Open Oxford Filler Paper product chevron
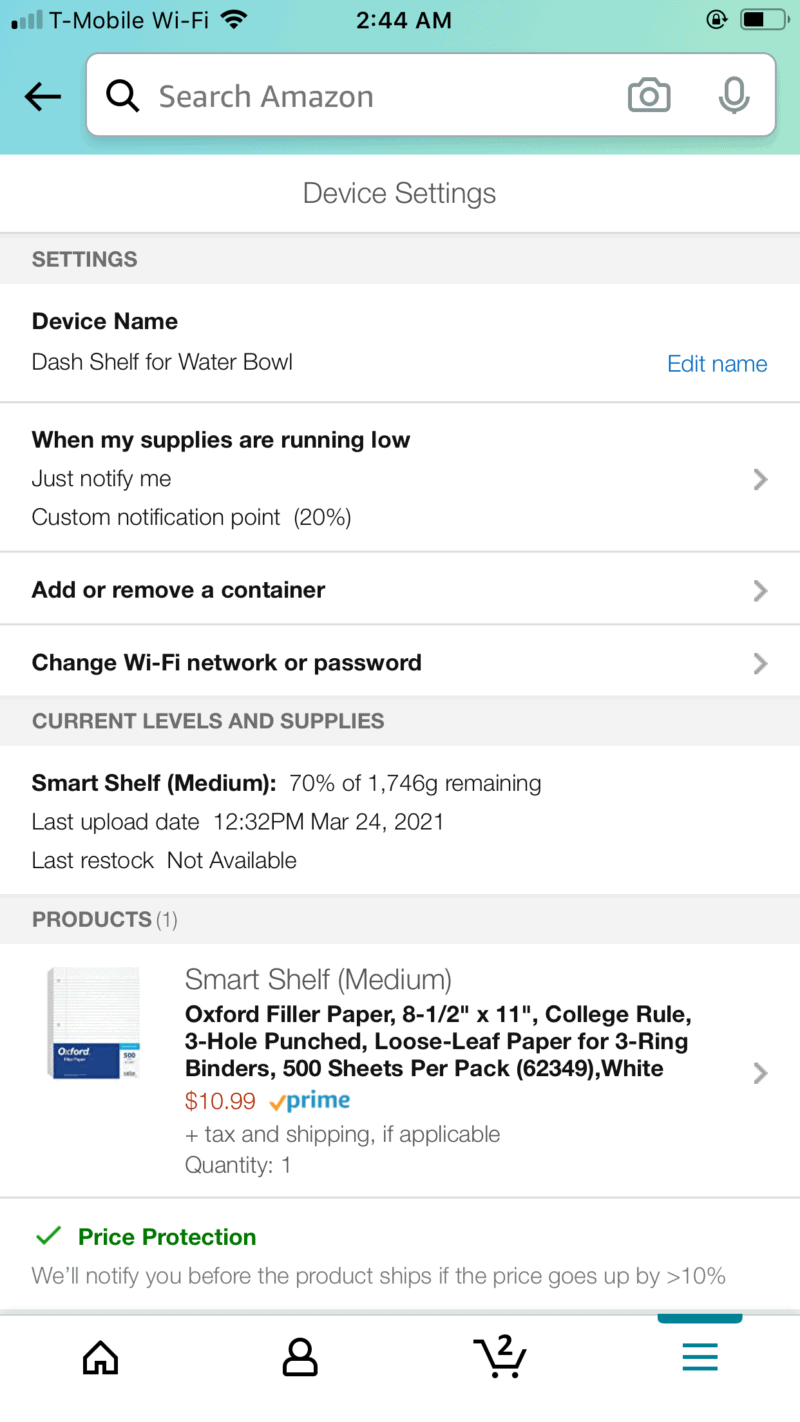The image size is (800, 1422). click(760, 1073)
